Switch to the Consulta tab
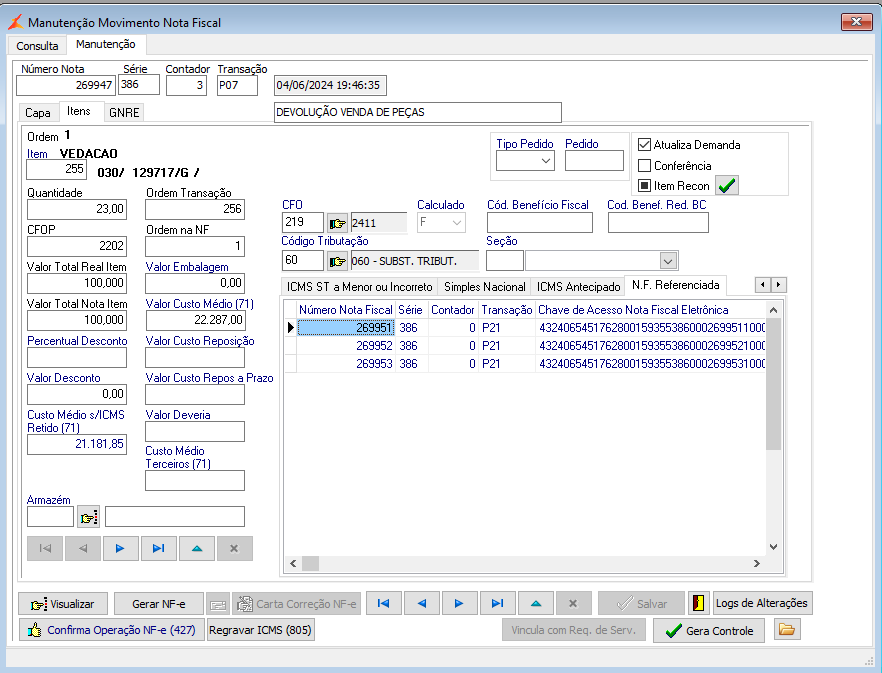The height and width of the screenshot is (673, 882). coord(37,46)
